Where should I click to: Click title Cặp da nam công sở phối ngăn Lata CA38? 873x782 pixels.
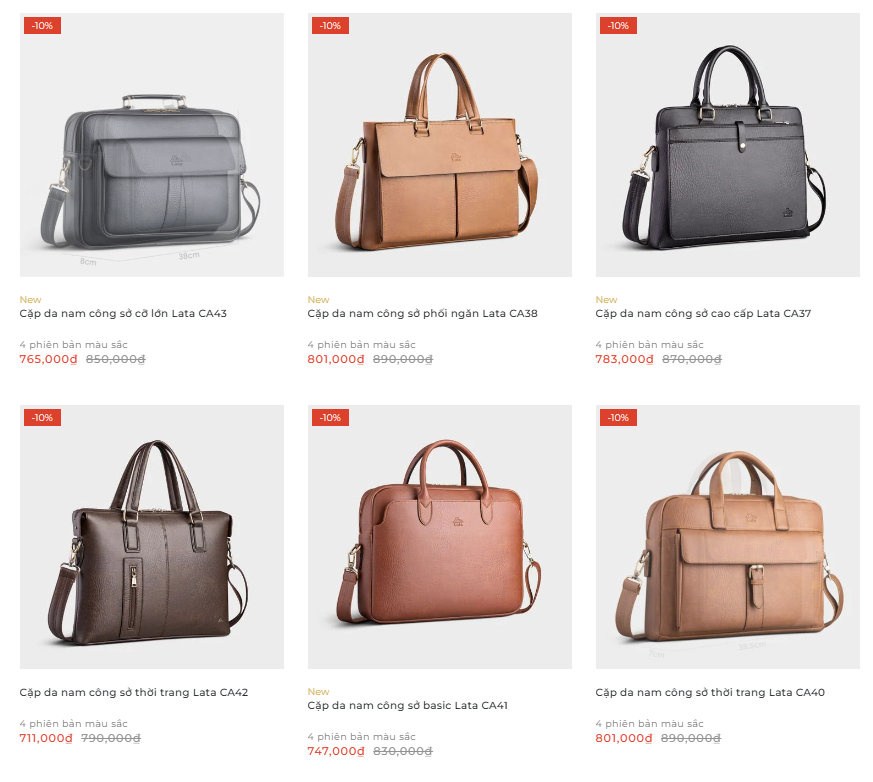pos(423,313)
